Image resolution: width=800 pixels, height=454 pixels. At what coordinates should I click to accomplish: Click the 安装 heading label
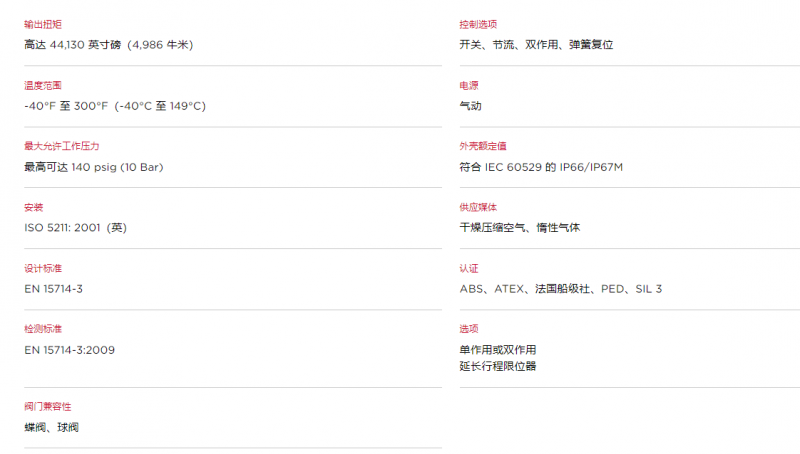pos(34,207)
